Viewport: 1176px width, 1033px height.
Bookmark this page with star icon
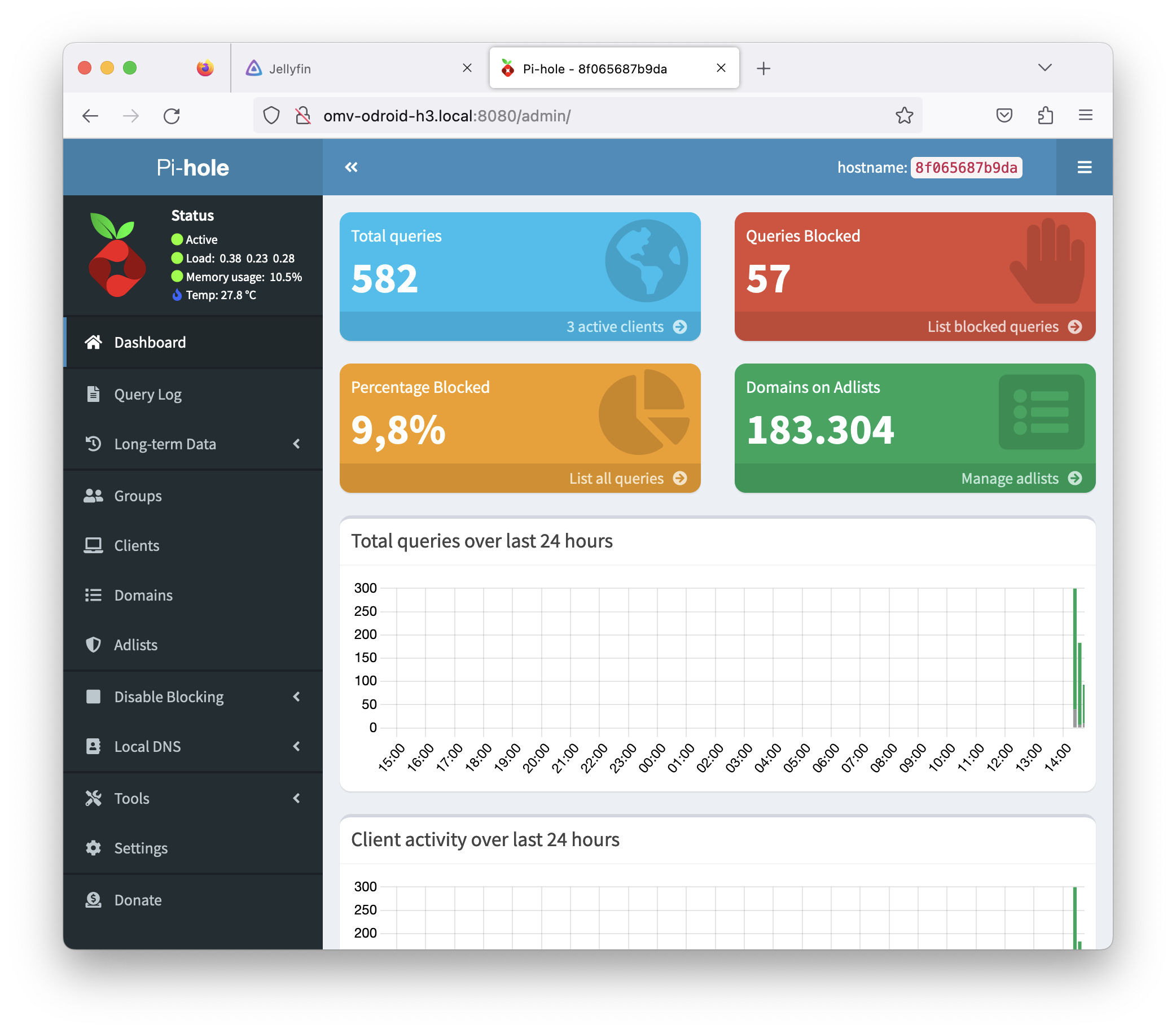click(x=904, y=116)
